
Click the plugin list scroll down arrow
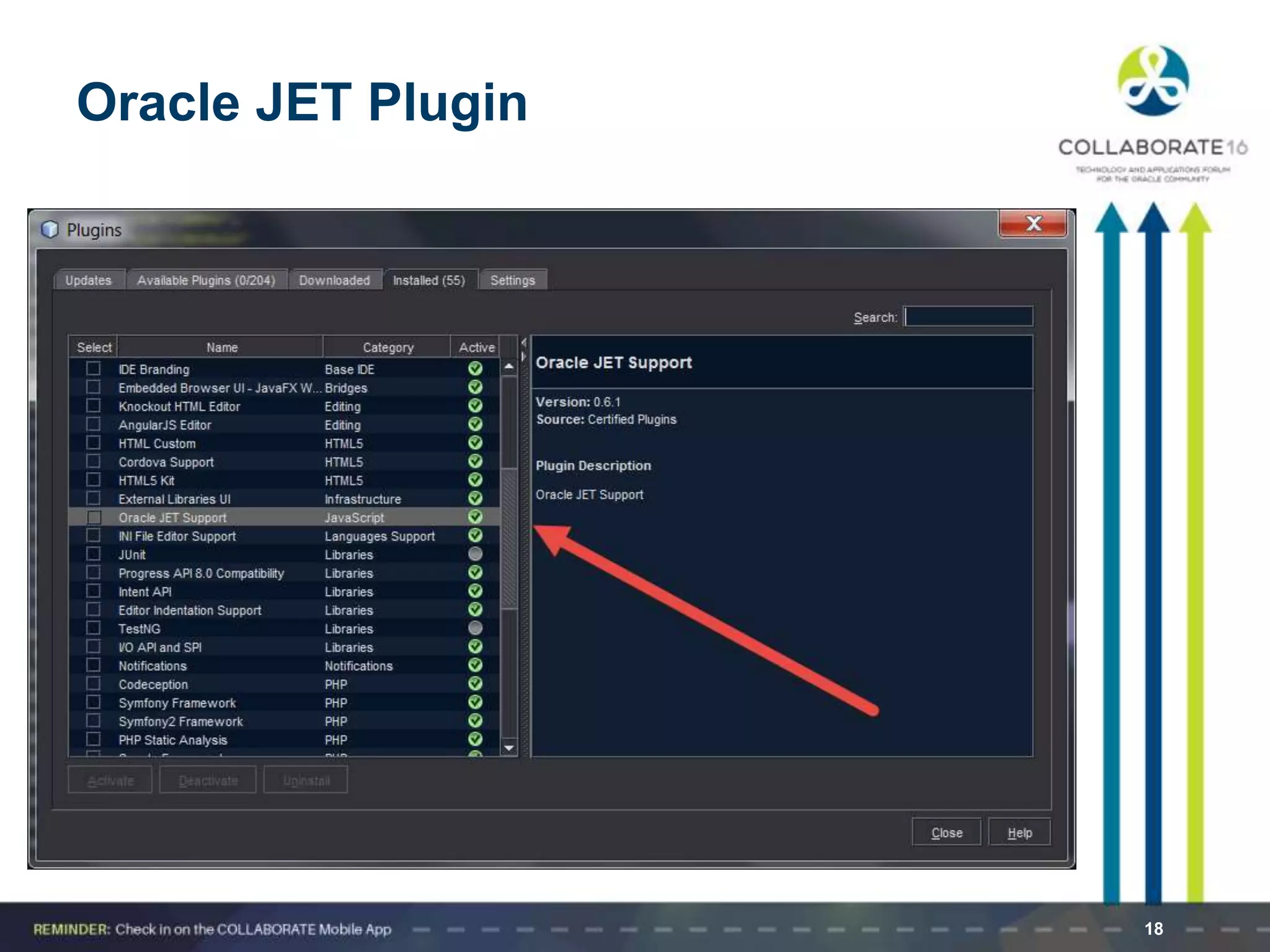(x=509, y=748)
